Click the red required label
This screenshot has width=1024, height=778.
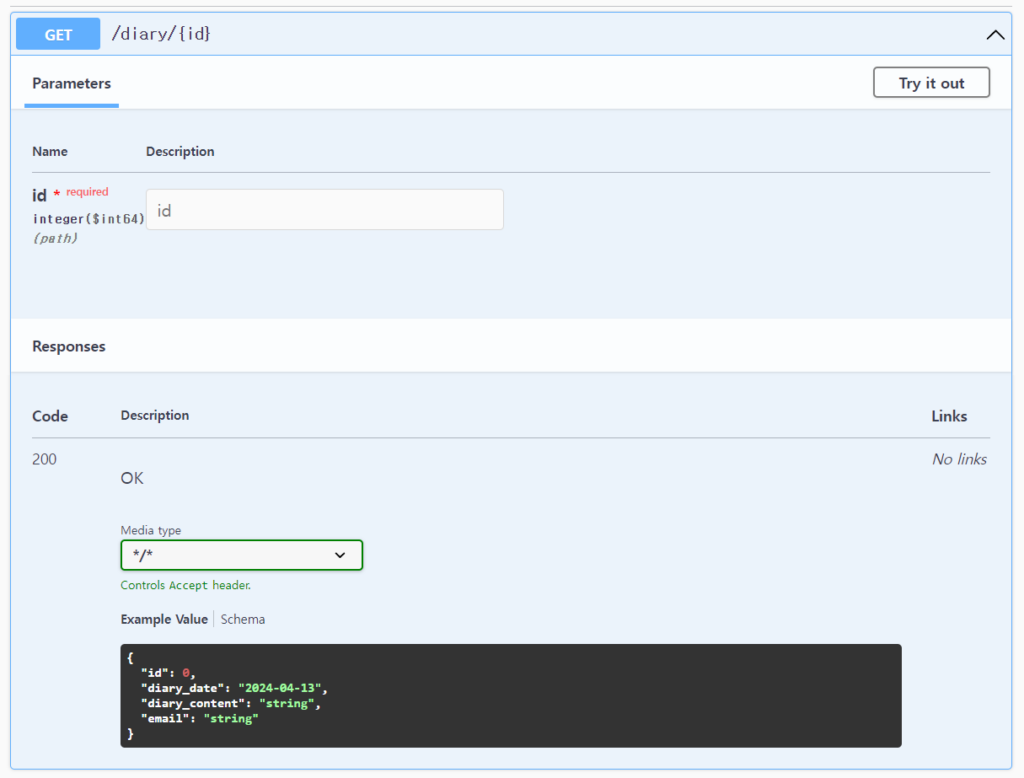(x=87, y=192)
